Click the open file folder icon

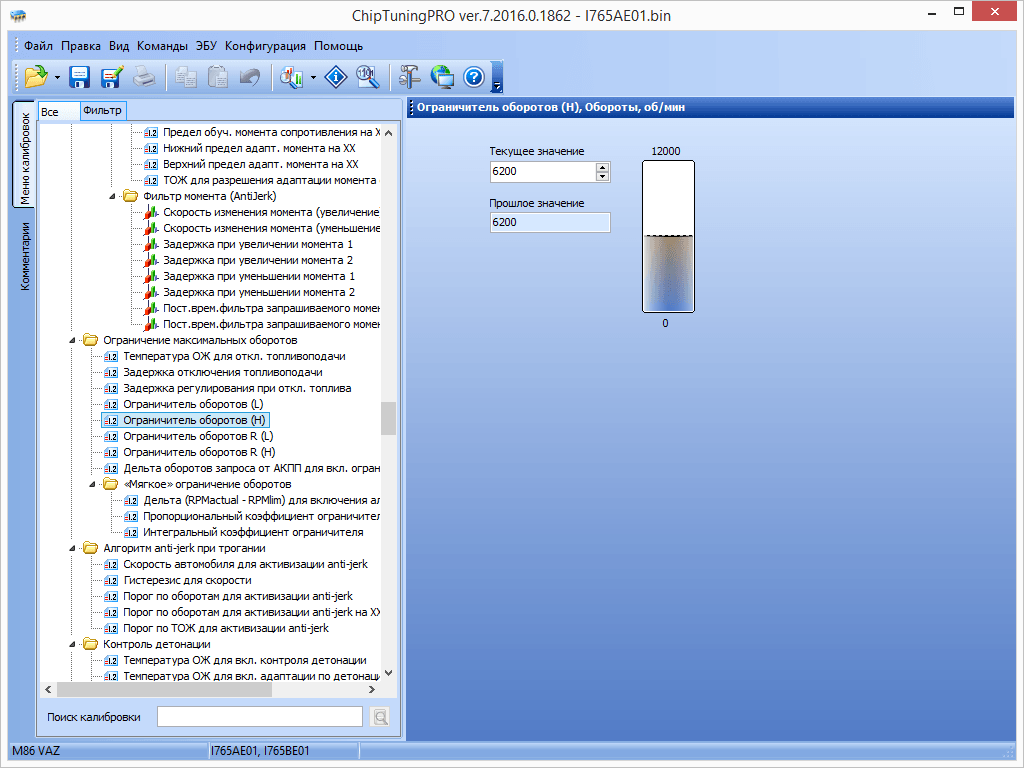(36, 77)
